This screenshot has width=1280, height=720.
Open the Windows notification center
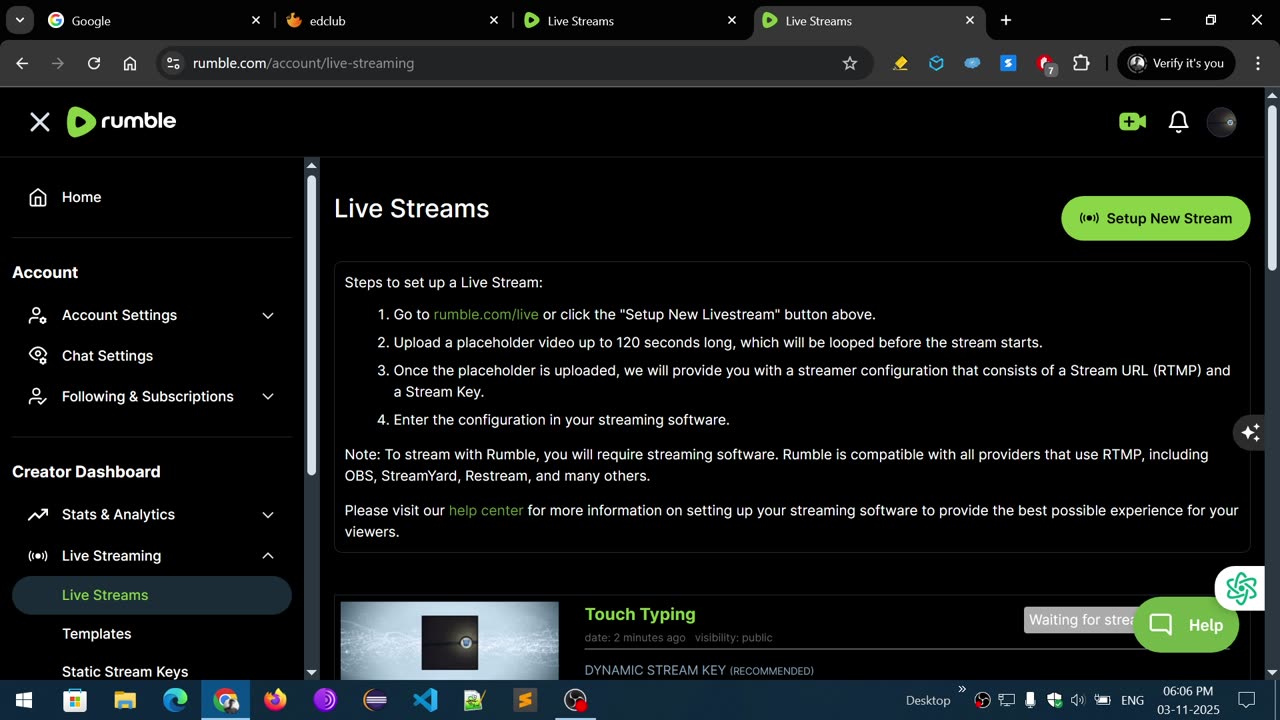point(1247,700)
